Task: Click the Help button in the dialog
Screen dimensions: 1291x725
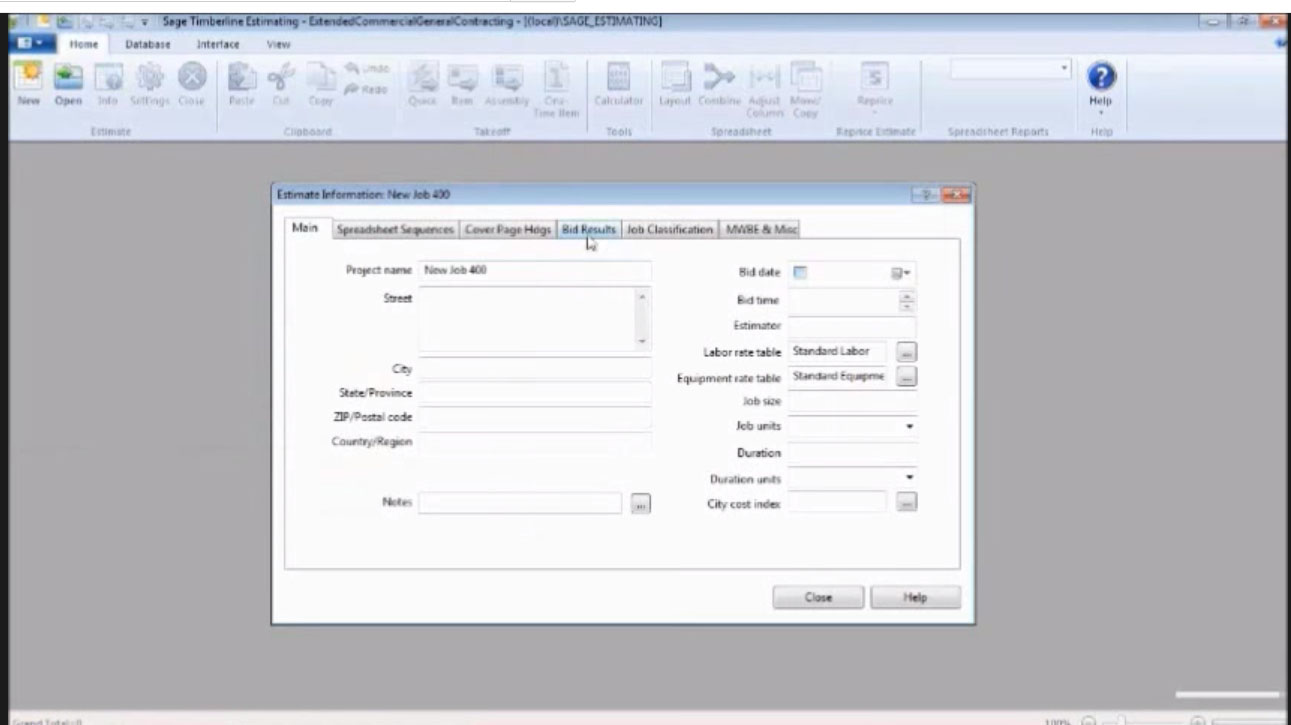Action: [915, 597]
